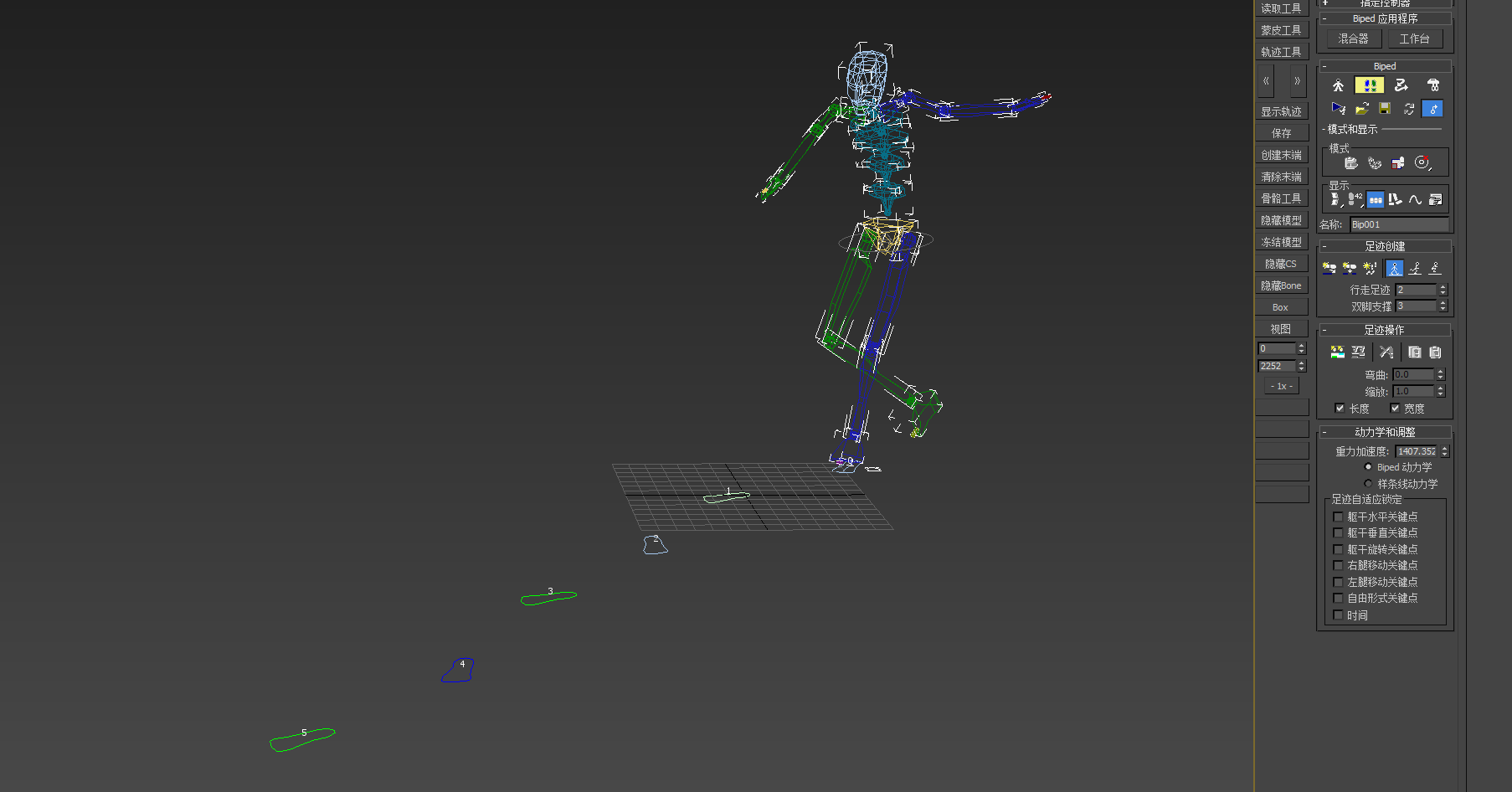This screenshot has height=792, width=1512.
Task: Click the 隐藏模型 button
Action: pos(1281,220)
